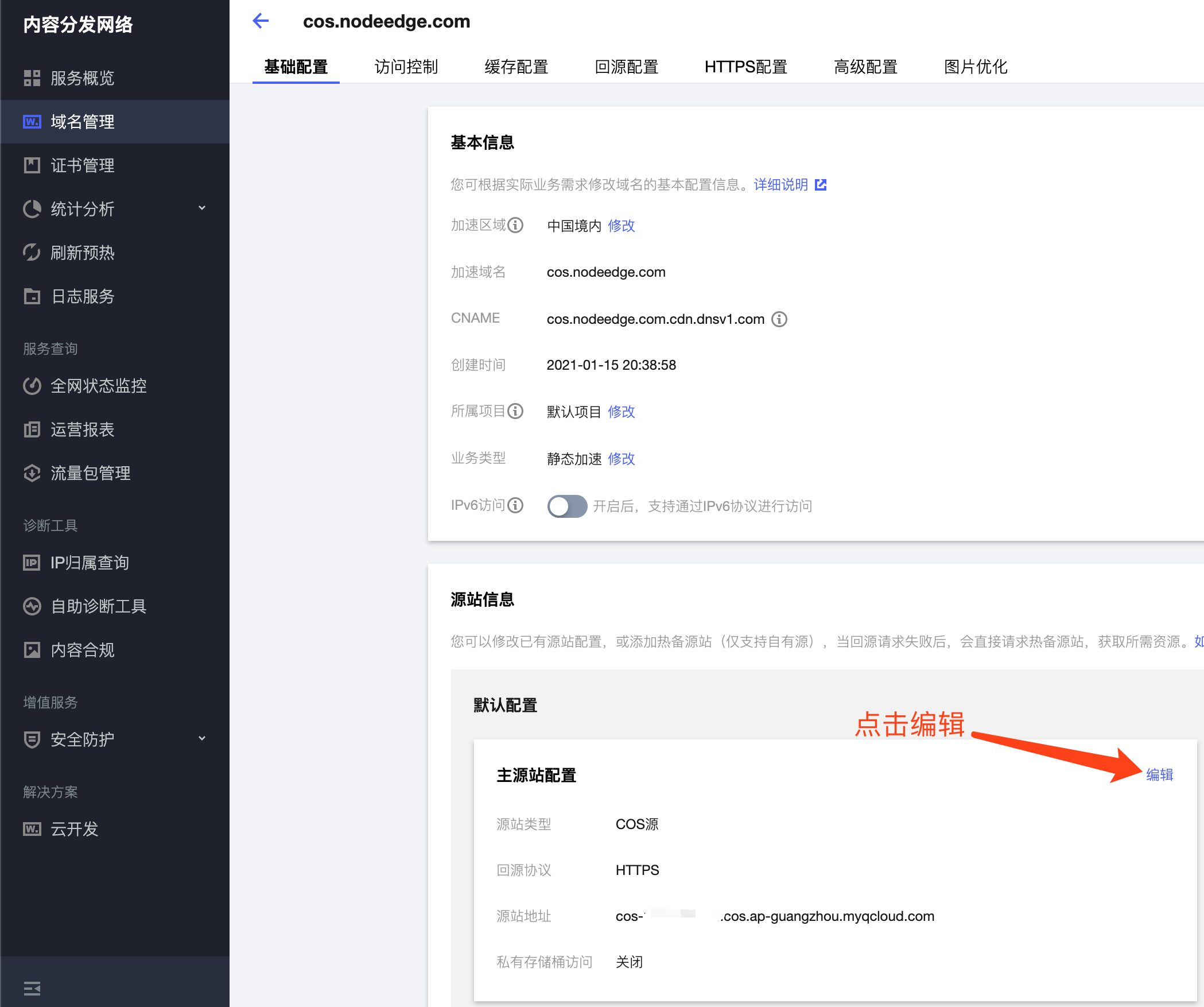Screen dimensions: 1204x1007
Task: Switch to the 访问控制 tab
Action: tap(406, 67)
